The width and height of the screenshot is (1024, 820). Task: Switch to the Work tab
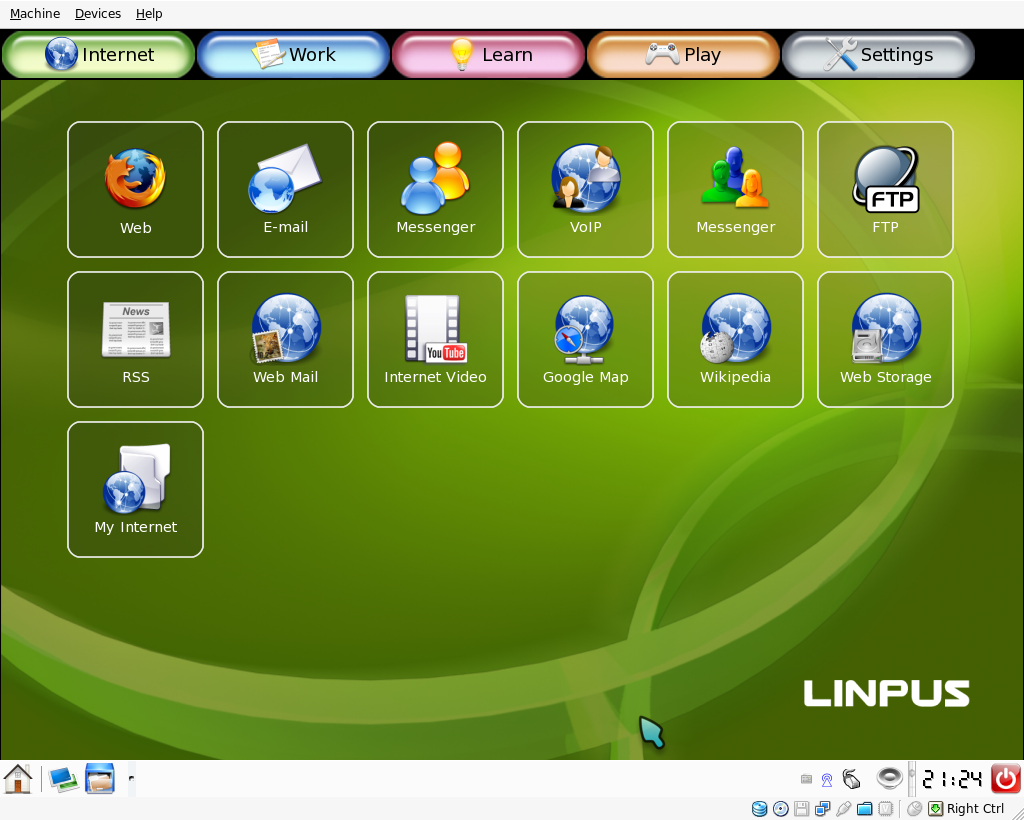click(x=292, y=54)
